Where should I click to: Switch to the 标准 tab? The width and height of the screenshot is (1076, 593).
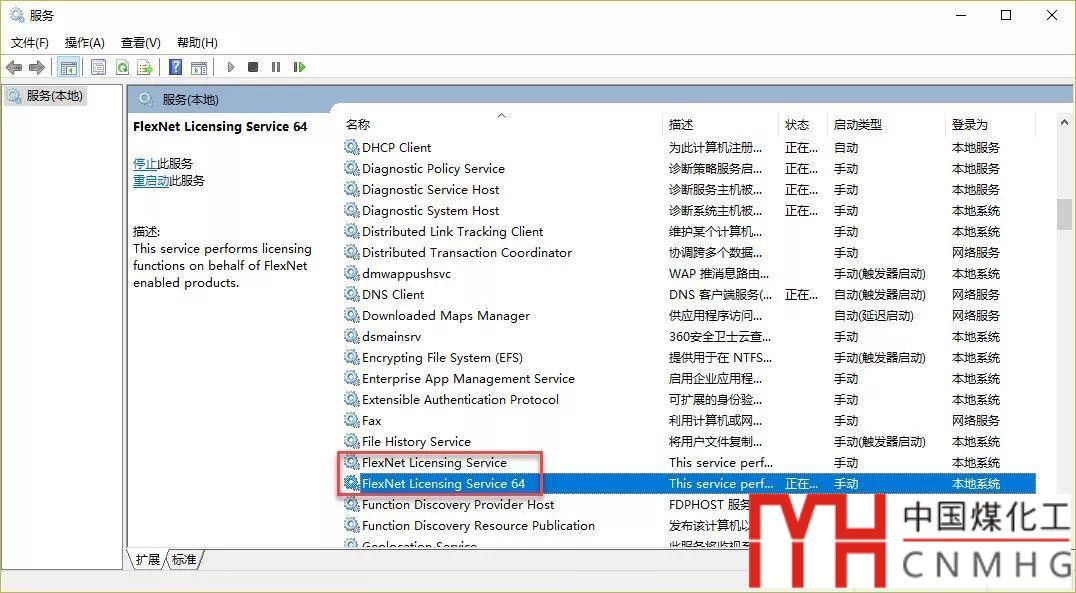(184, 559)
